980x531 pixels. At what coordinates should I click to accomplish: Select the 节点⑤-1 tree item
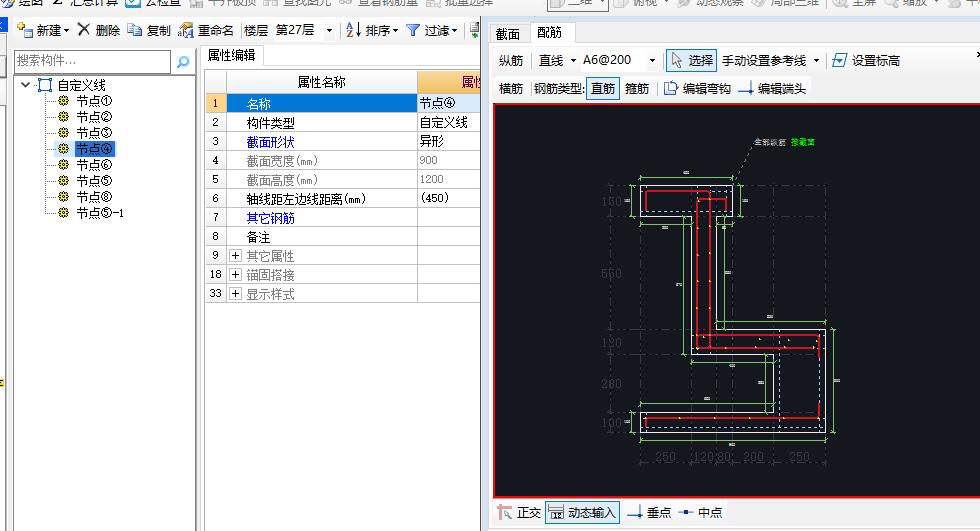100,213
